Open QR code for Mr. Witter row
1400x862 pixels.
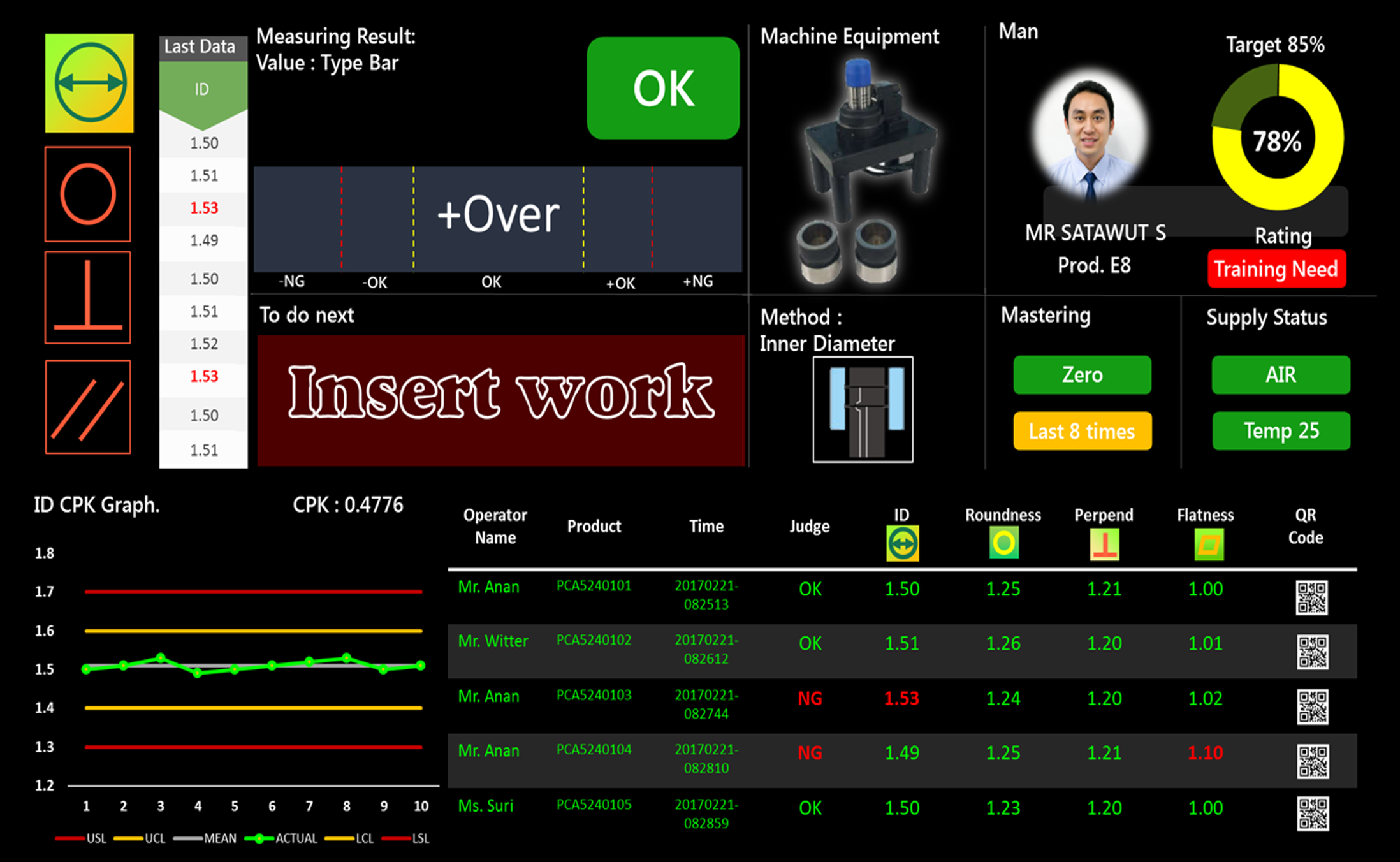1312,652
